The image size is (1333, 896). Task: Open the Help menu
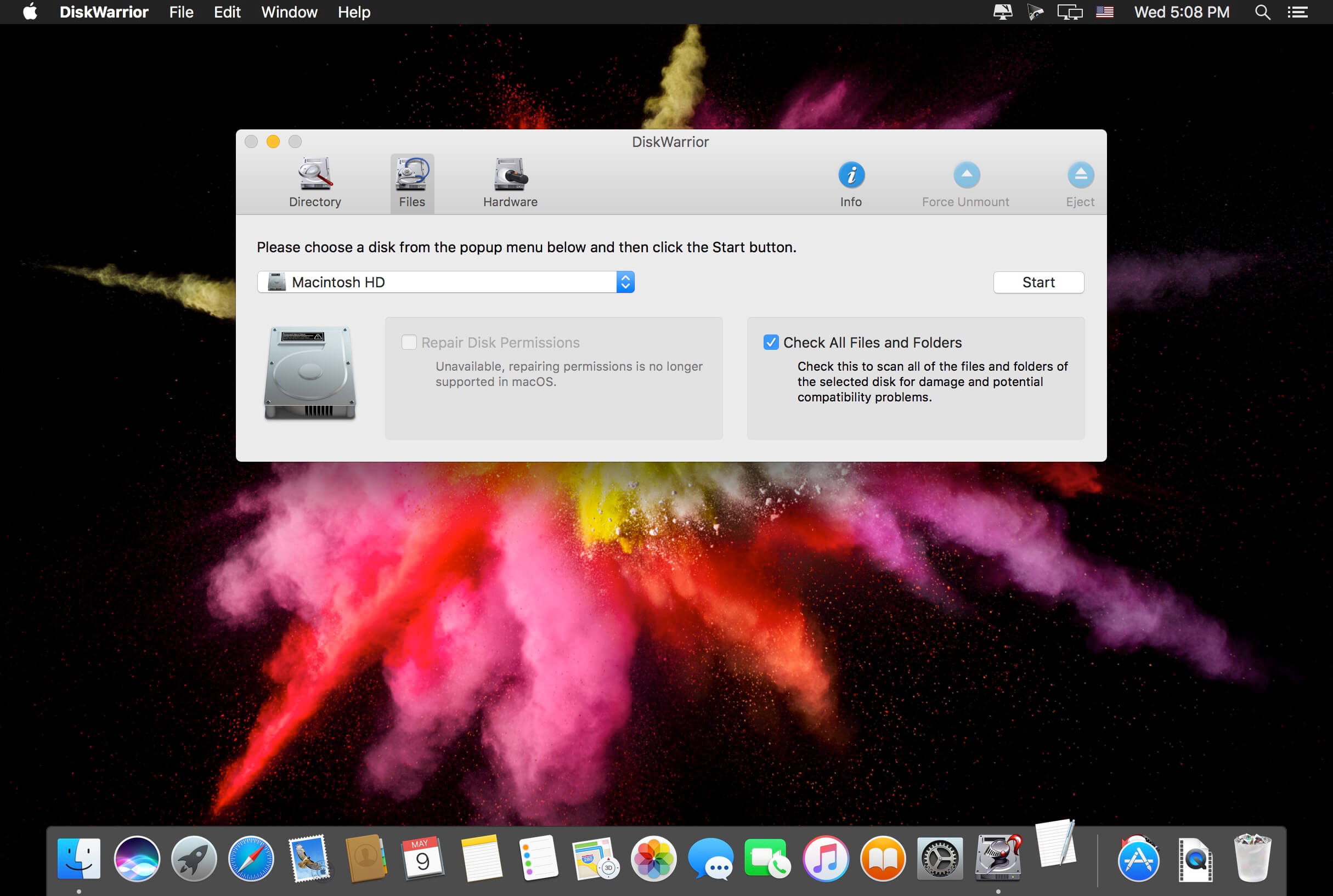point(354,12)
